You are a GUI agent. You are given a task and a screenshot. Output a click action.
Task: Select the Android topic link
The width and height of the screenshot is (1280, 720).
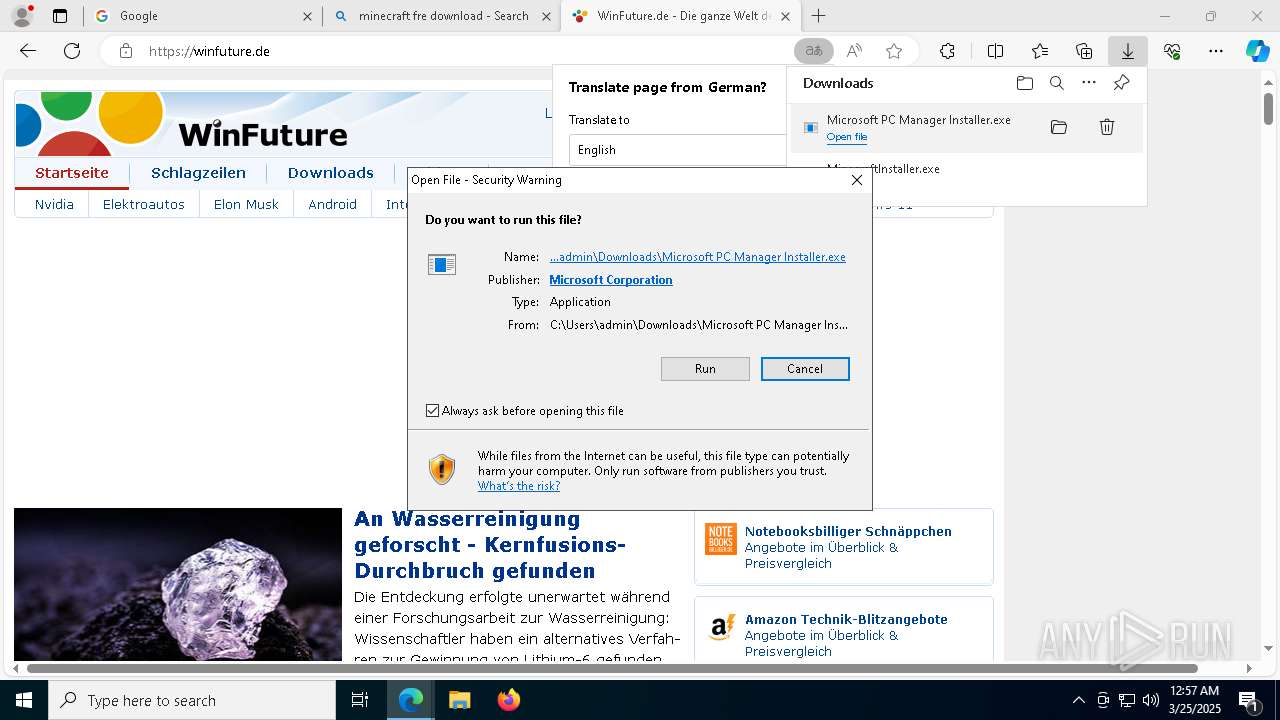tap(333, 204)
